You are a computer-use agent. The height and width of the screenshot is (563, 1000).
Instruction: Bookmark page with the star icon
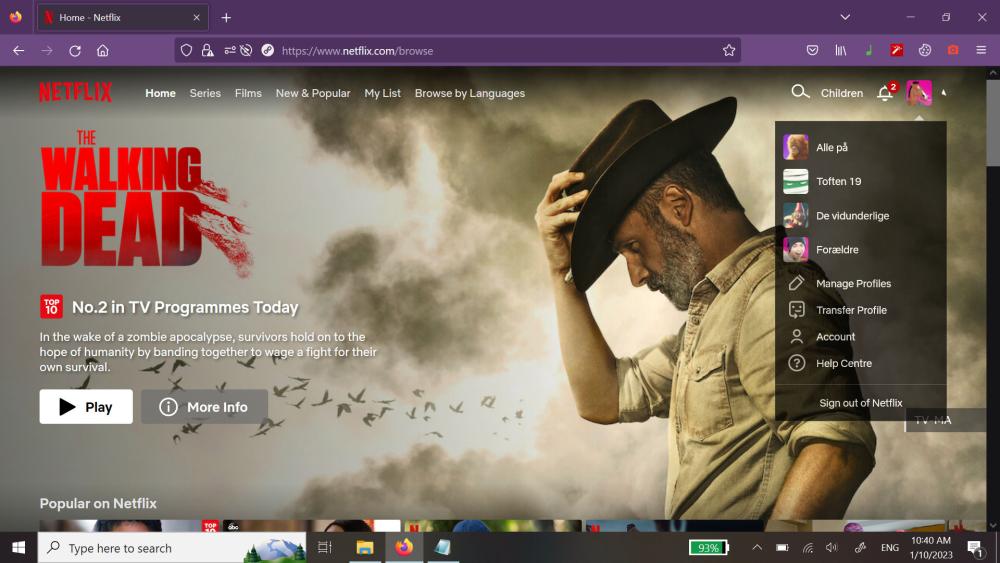[x=729, y=50]
